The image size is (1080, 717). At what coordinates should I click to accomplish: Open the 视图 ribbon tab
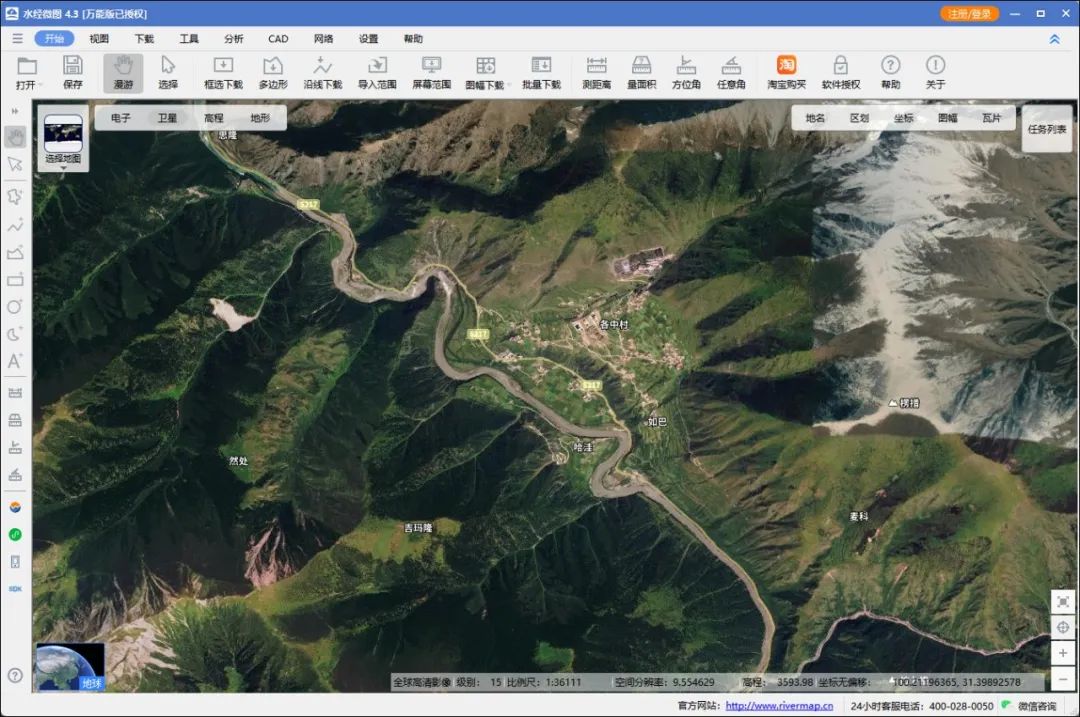(99, 39)
